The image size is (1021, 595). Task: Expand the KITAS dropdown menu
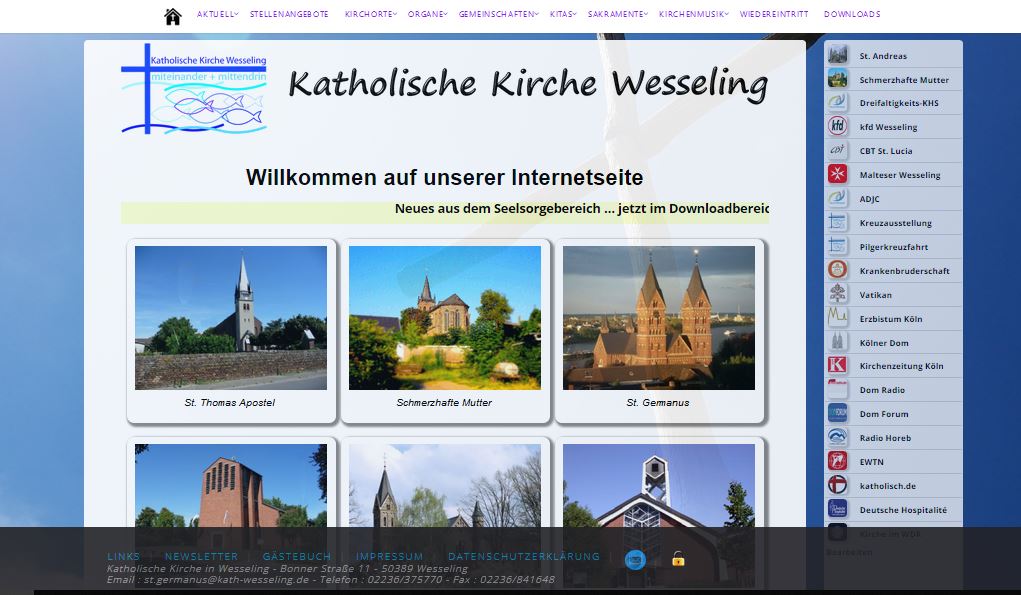(563, 14)
